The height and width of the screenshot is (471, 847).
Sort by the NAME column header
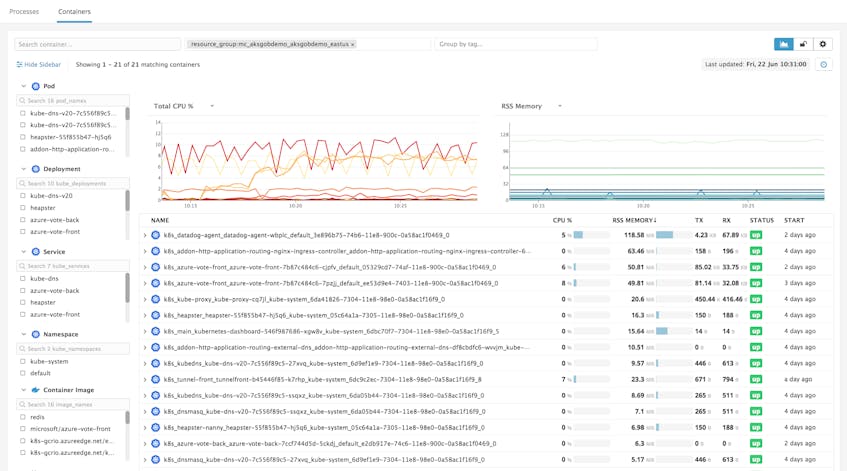click(x=160, y=220)
